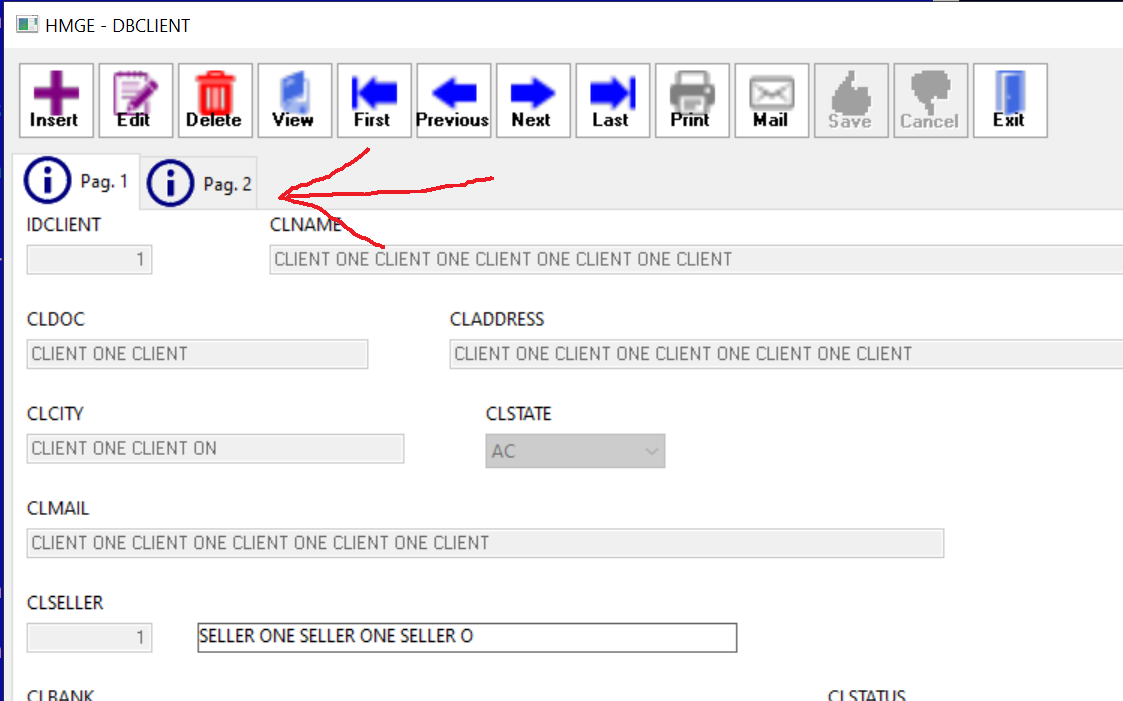Click the IDCLIENT number field
Image resolution: width=1123 pixels, height=701 pixels.
(89, 259)
